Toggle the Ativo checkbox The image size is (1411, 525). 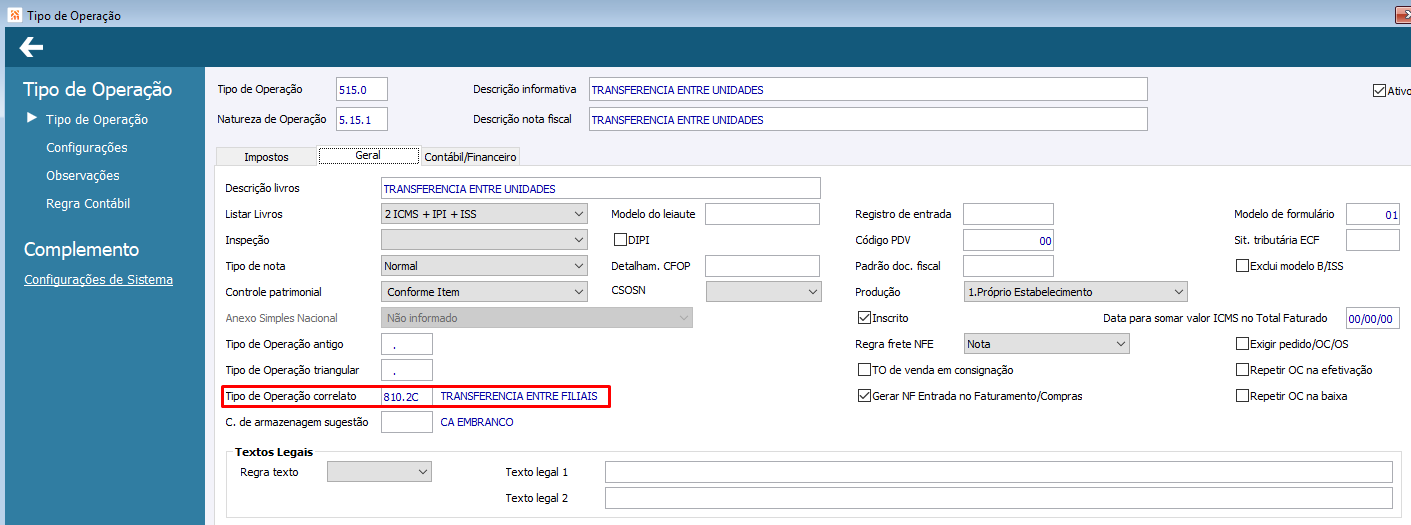pyautogui.click(x=1379, y=91)
